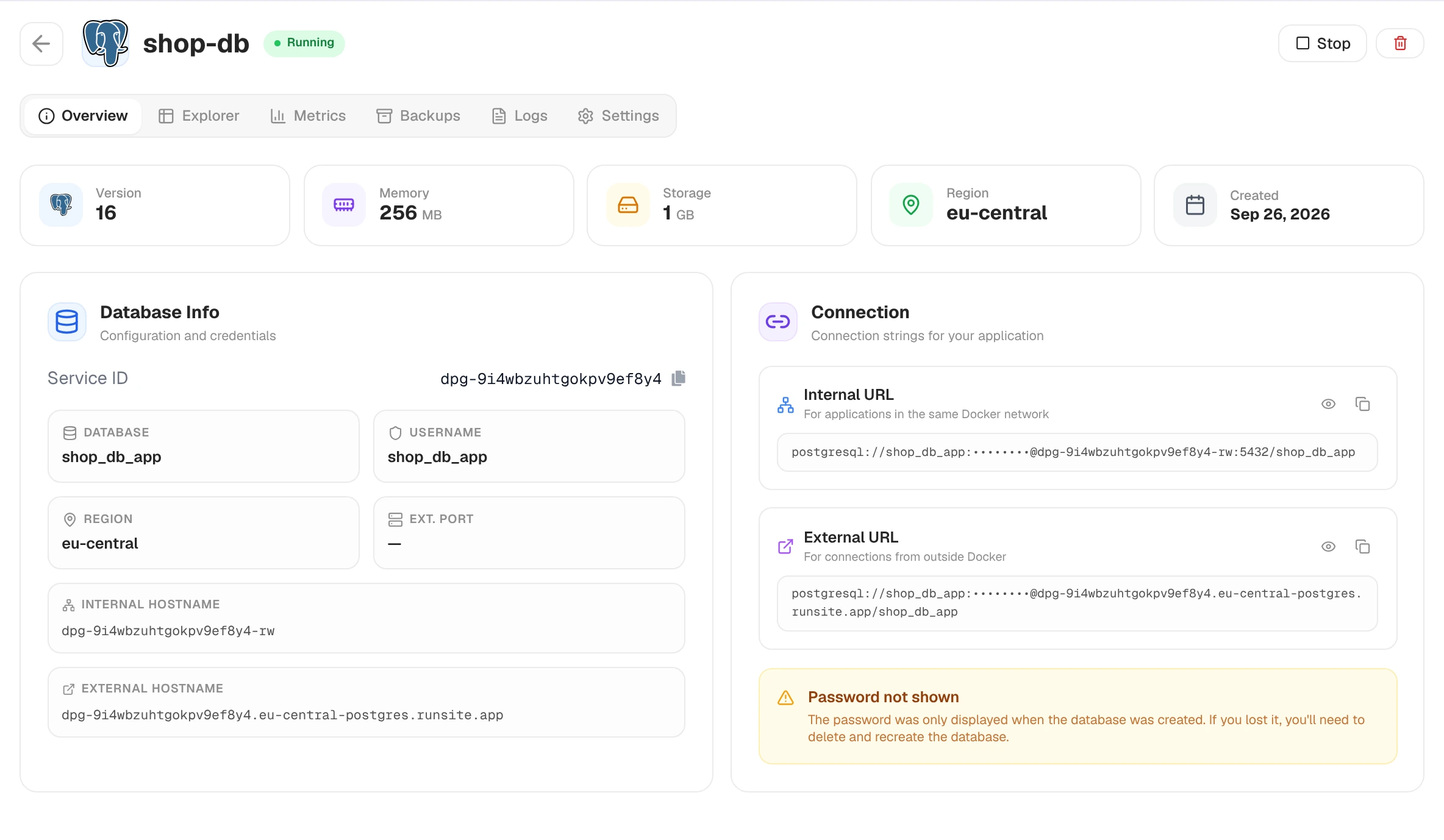
Task: Click the Connection link icon
Action: (x=778, y=322)
